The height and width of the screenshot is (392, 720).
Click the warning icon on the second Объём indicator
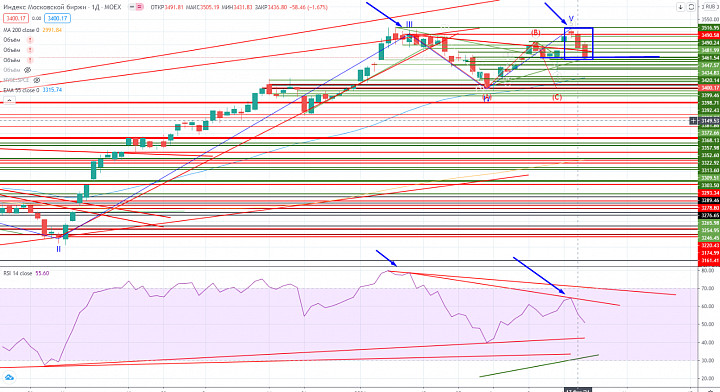tap(30, 50)
